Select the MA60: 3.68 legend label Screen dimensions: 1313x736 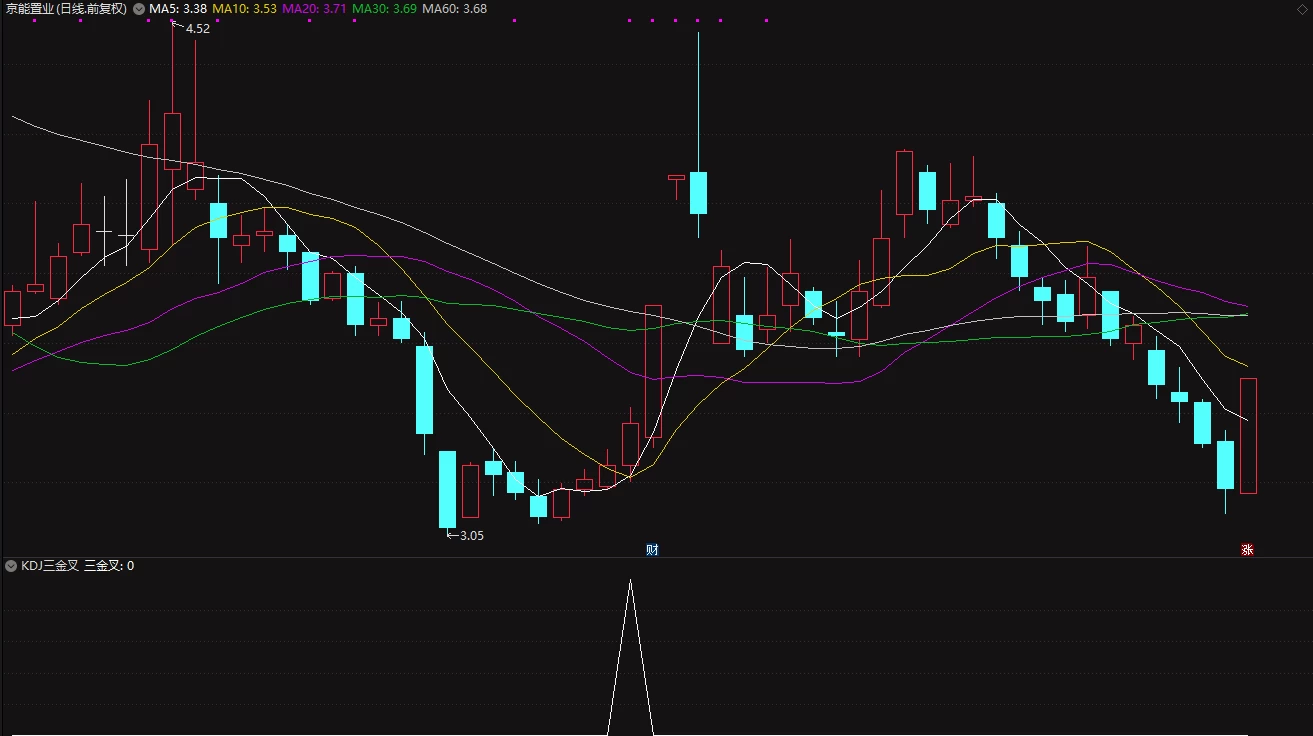pos(454,9)
